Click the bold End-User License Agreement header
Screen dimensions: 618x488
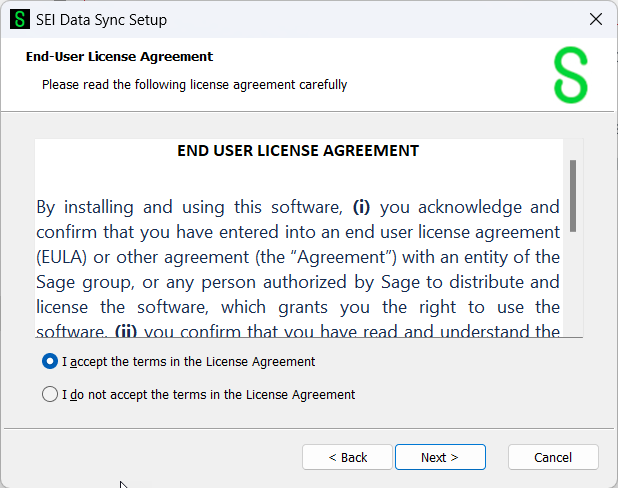119,57
